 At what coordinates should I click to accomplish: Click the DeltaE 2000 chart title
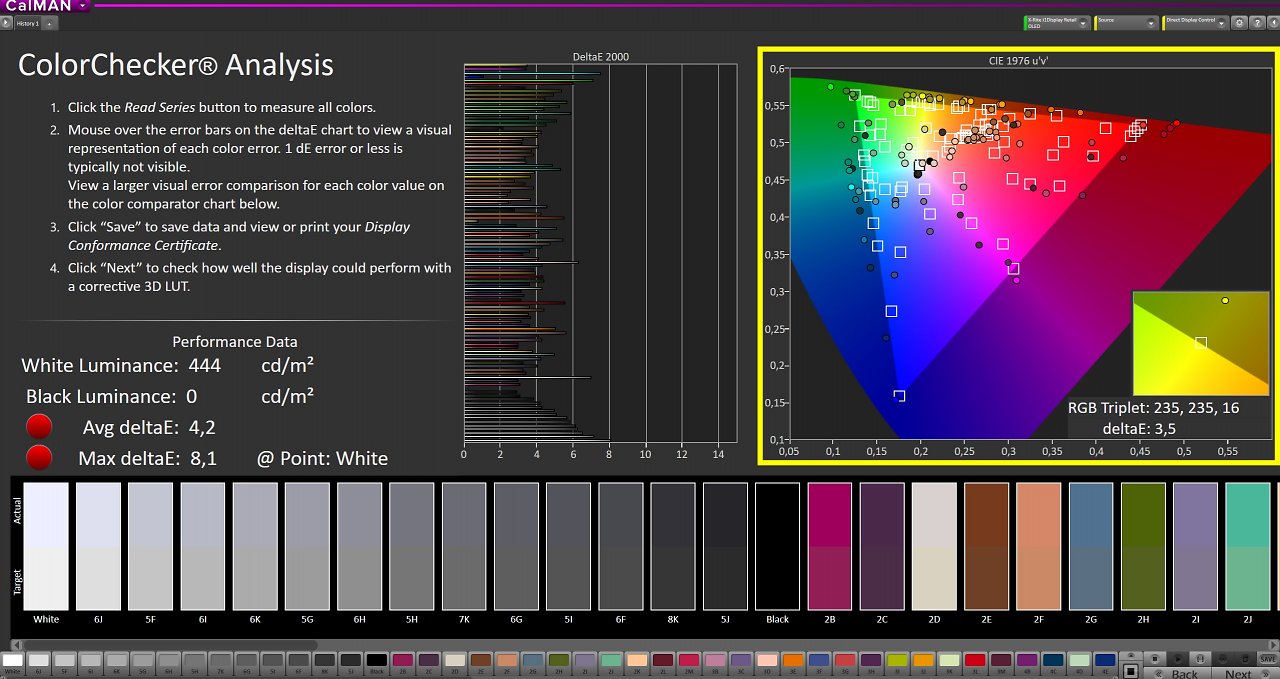point(600,57)
